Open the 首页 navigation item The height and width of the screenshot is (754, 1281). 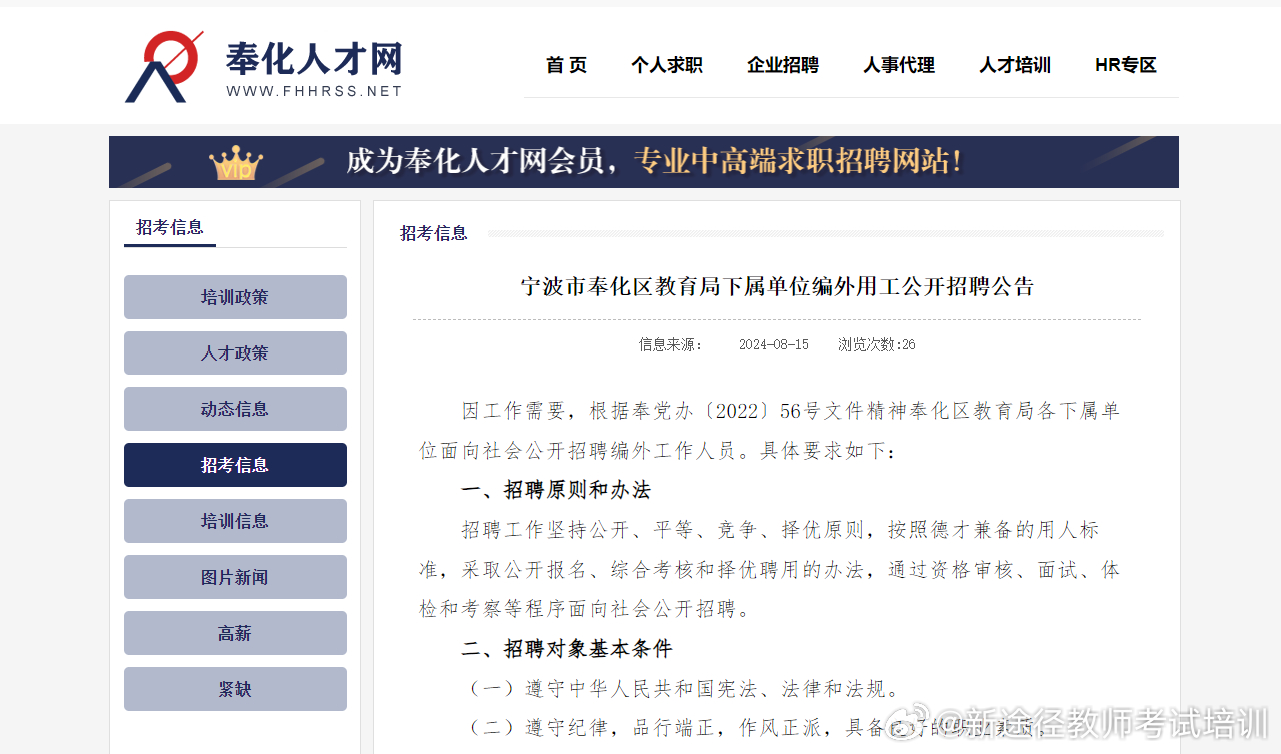(566, 65)
